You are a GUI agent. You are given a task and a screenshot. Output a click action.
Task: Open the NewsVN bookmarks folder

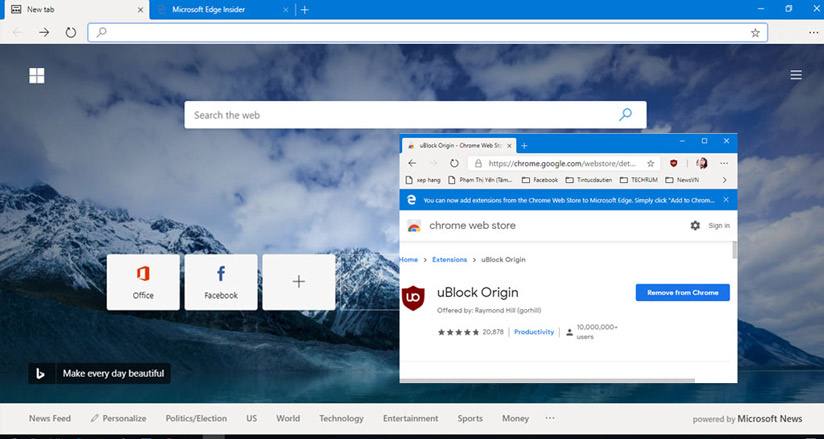(682, 180)
